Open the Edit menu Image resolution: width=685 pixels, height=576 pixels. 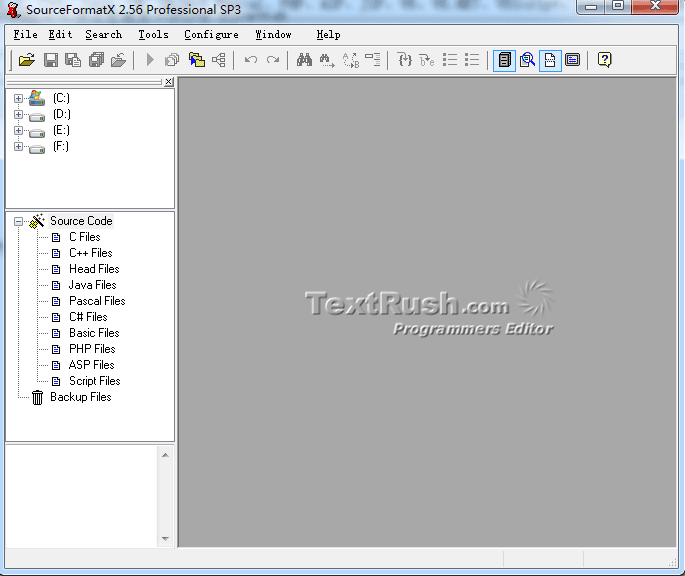click(x=60, y=35)
